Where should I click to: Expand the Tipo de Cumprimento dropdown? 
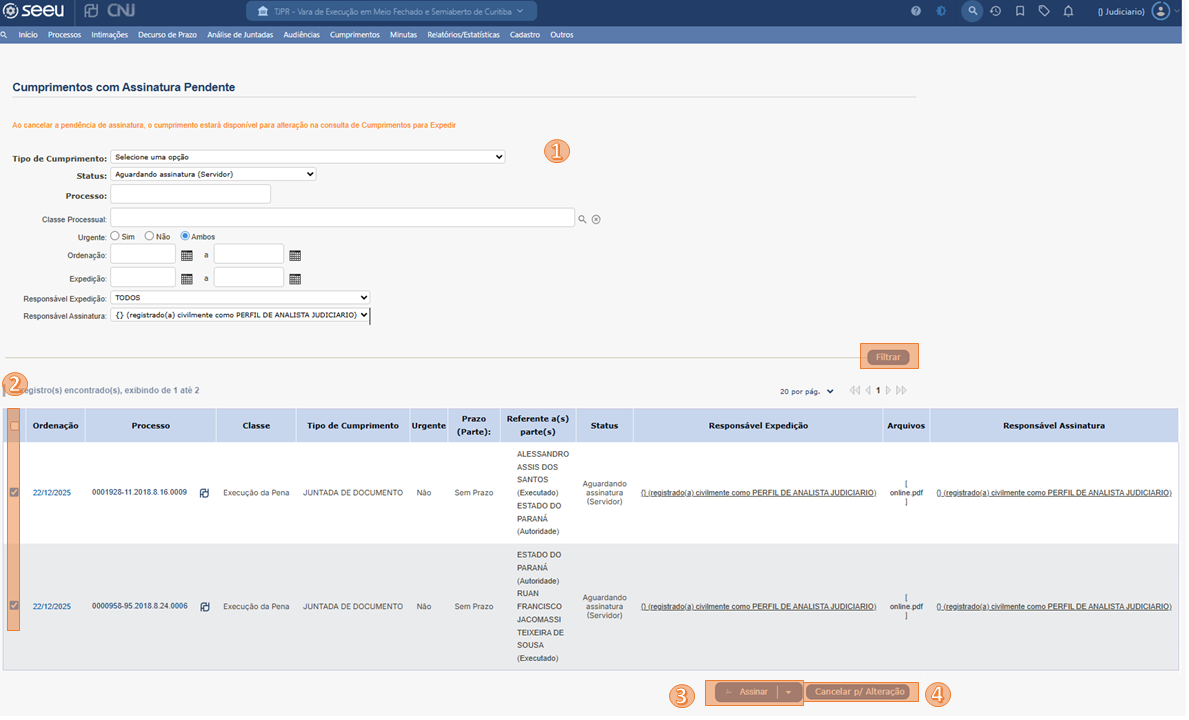pos(307,157)
